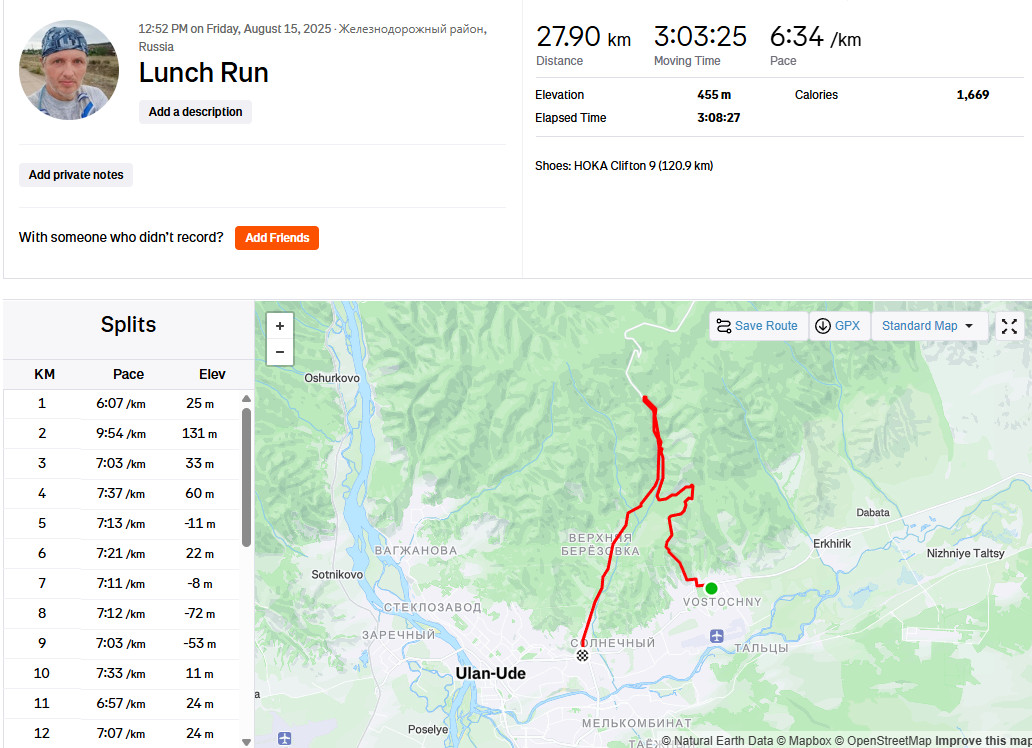Open the Improve this map link
This screenshot has height=748, width=1032.
(983, 741)
